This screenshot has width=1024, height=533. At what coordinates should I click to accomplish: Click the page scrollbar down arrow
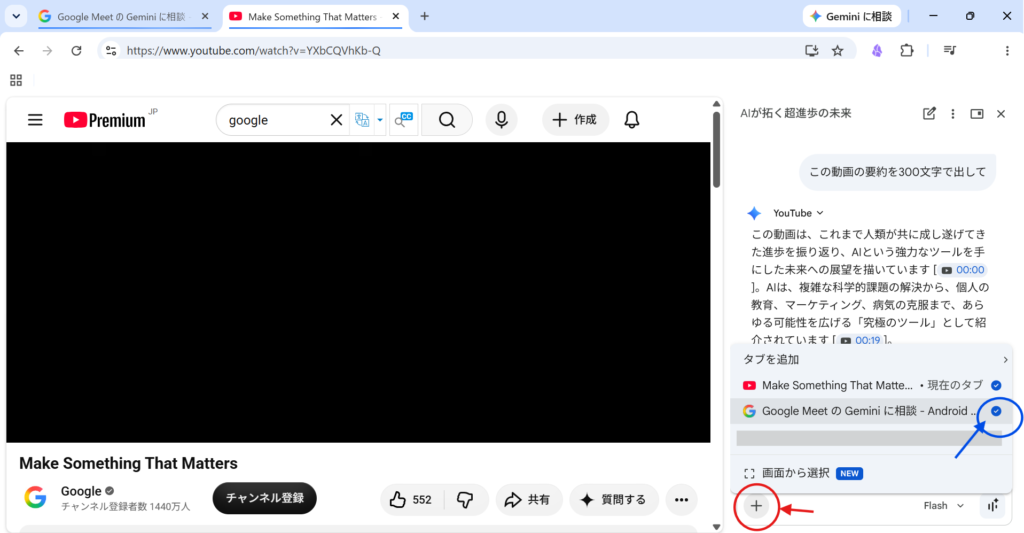click(716, 526)
